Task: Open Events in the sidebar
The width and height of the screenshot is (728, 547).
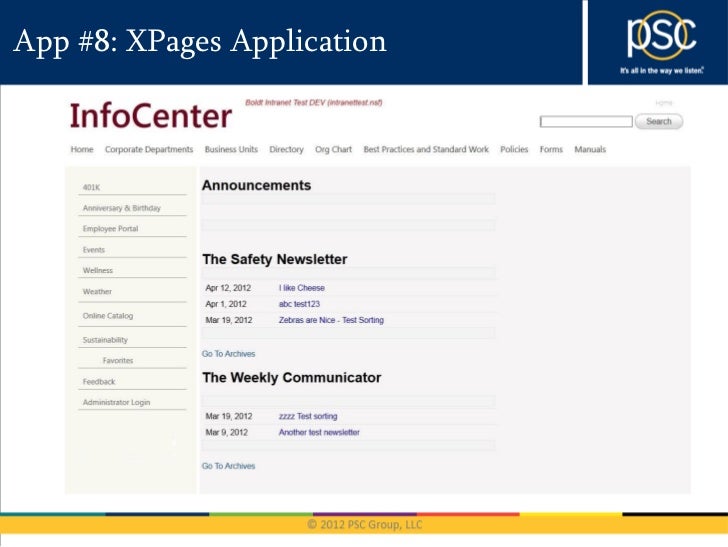Action: [93, 250]
